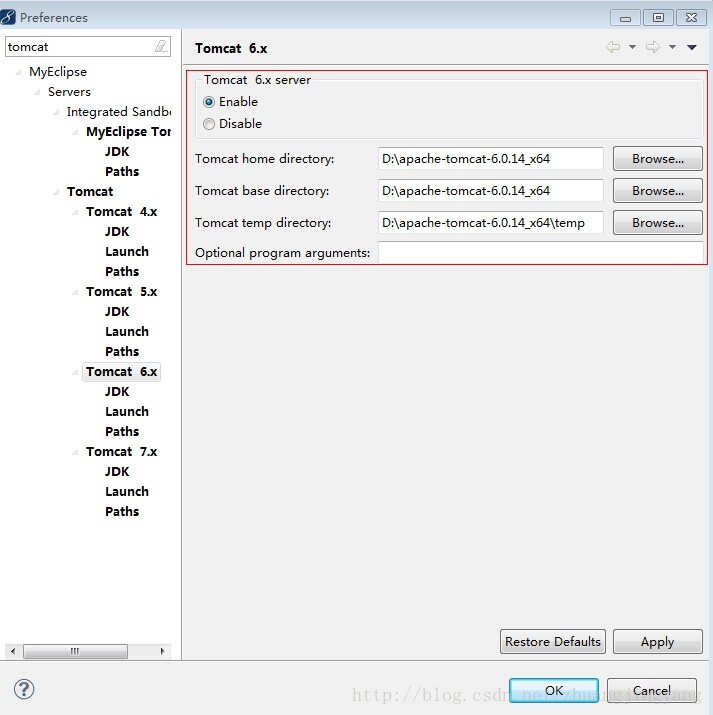Collapse the MyEclipse tree node
The image size is (713, 715).
(x=18, y=72)
